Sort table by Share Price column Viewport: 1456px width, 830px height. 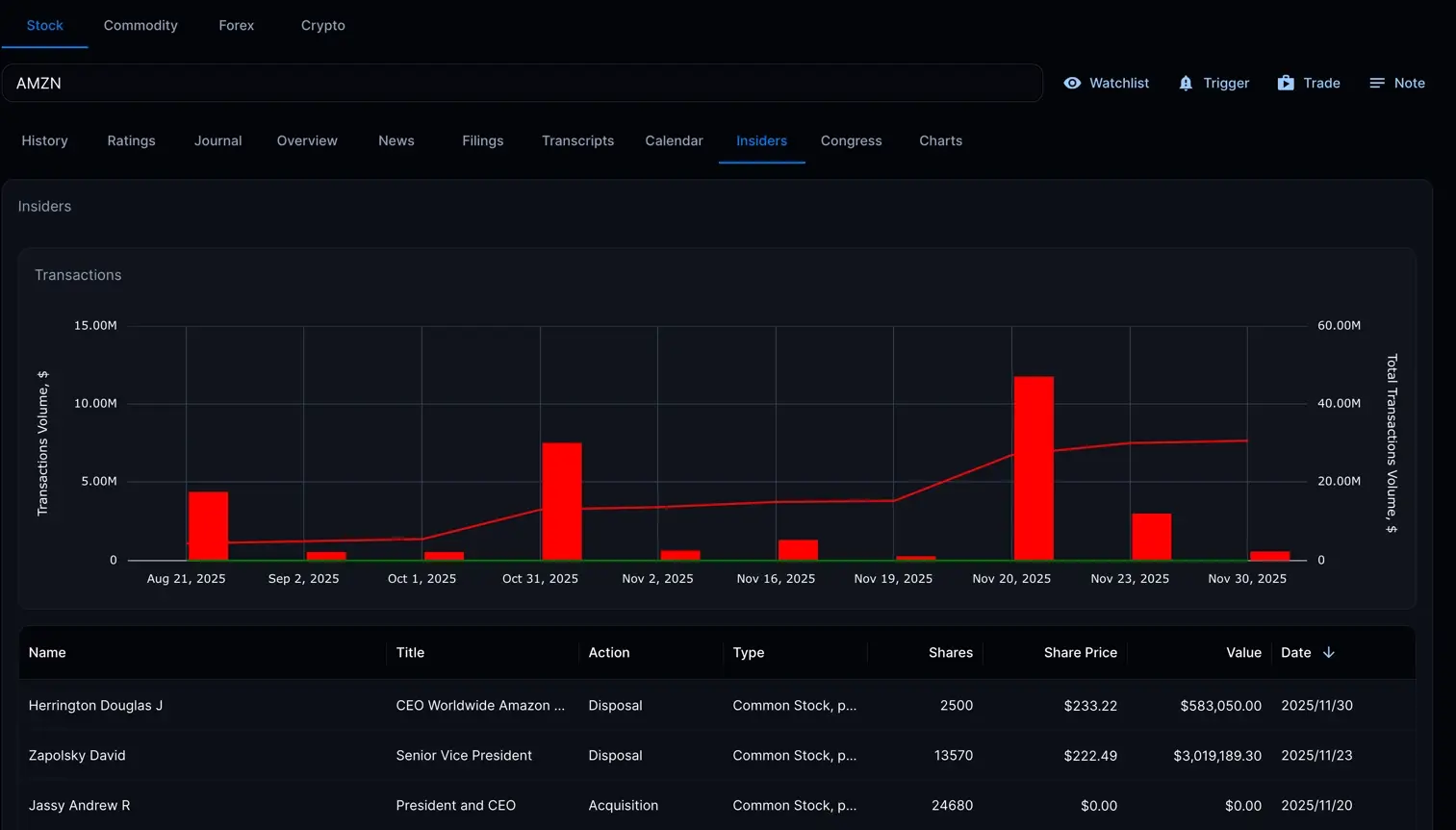coord(1080,652)
